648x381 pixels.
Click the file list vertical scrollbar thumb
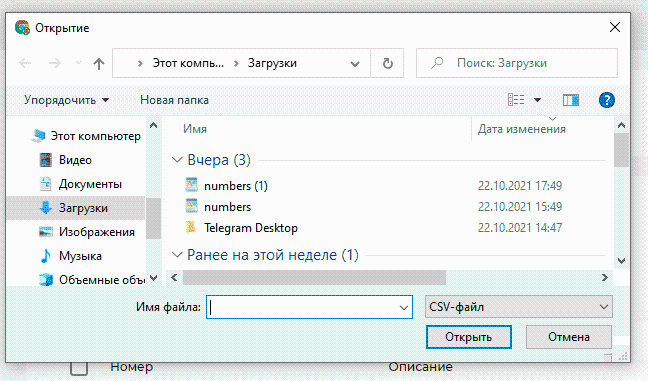[621, 150]
